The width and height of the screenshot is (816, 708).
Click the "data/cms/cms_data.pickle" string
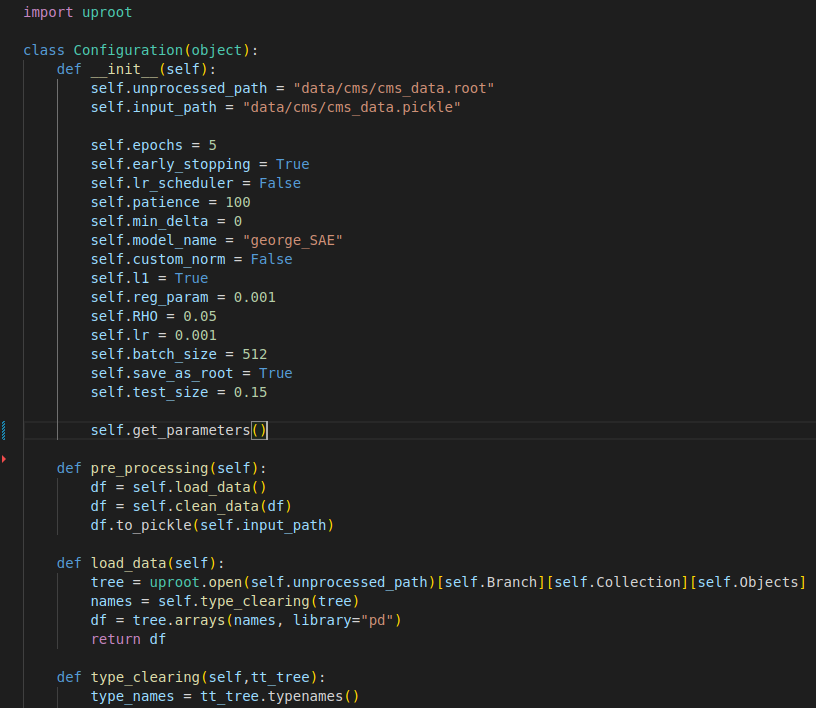point(351,107)
